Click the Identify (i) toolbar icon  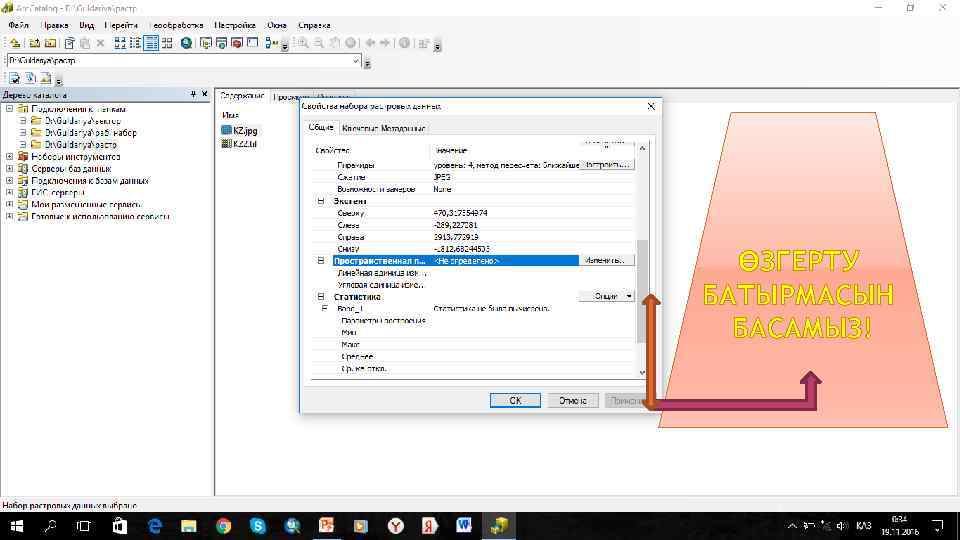(405, 43)
